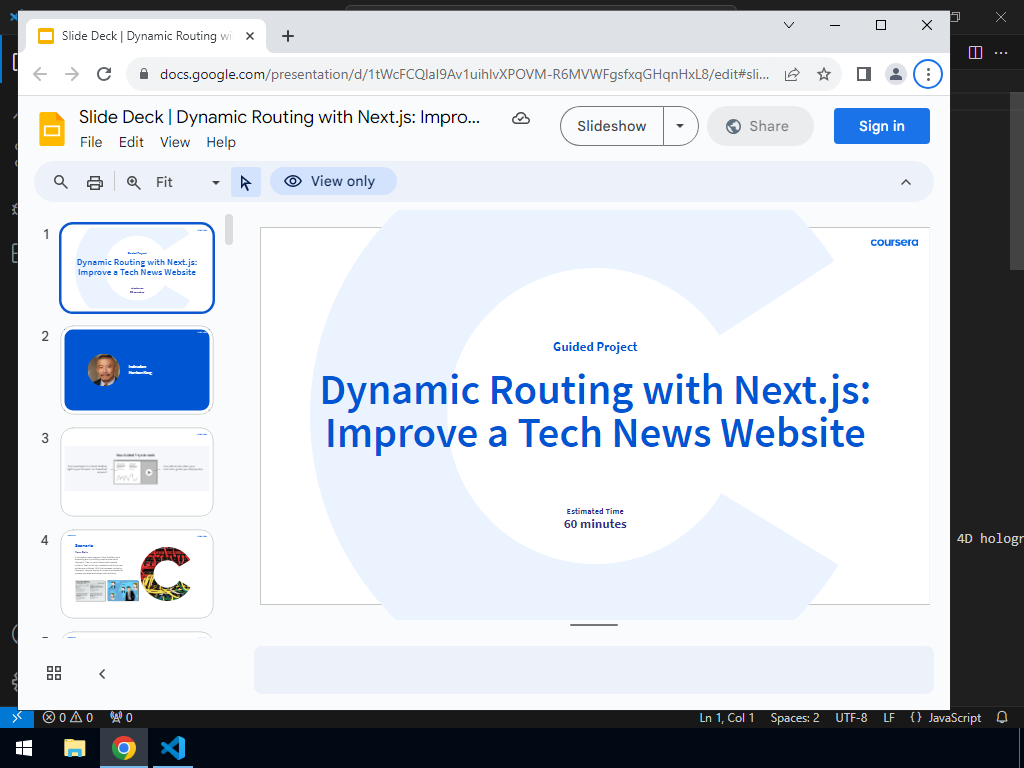This screenshot has height=768, width=1024.
Task: Open the document status cloud icon
Action: [x=520, y=118]
